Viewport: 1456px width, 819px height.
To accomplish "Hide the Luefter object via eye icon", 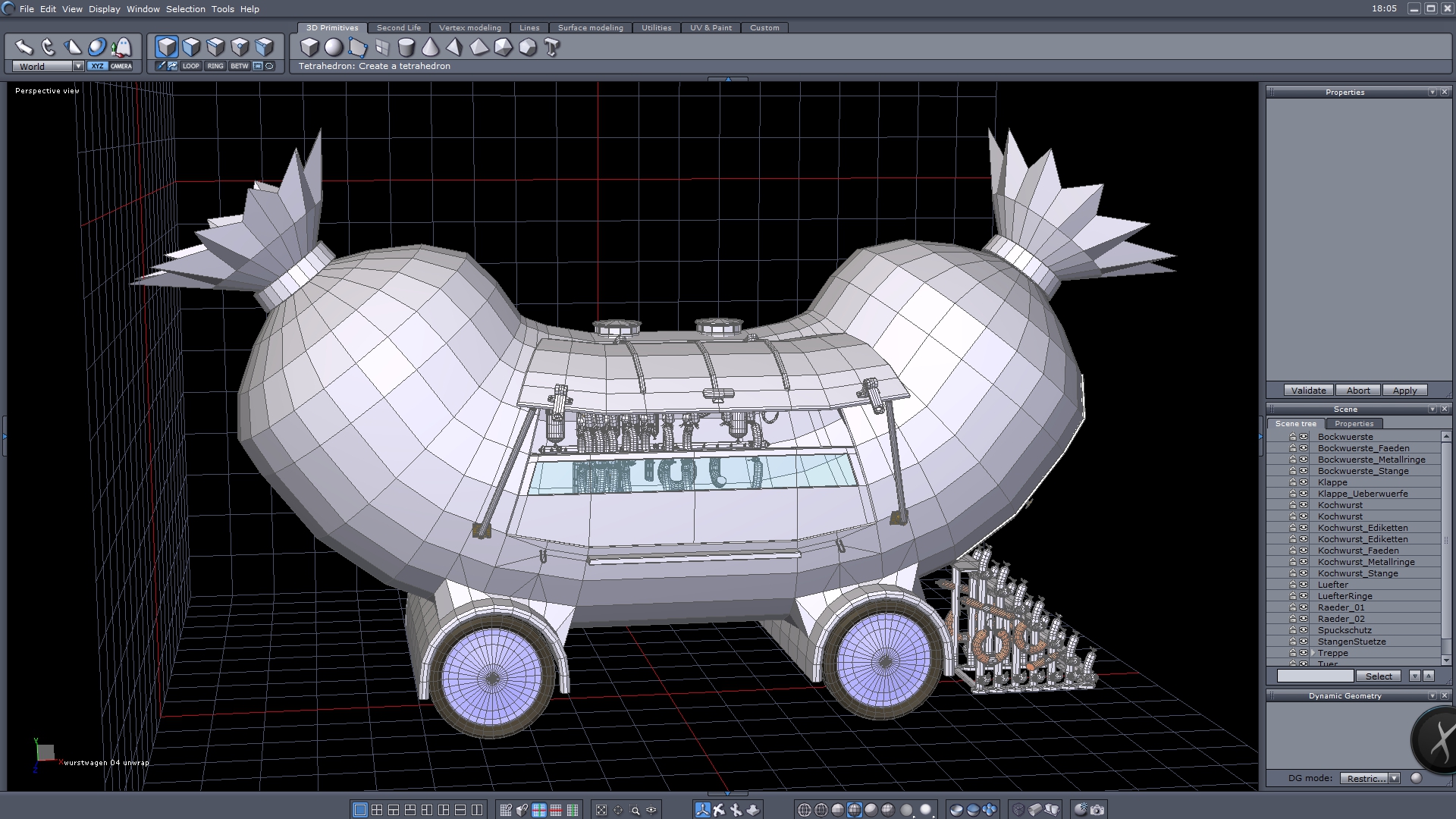I will 1304,585.
